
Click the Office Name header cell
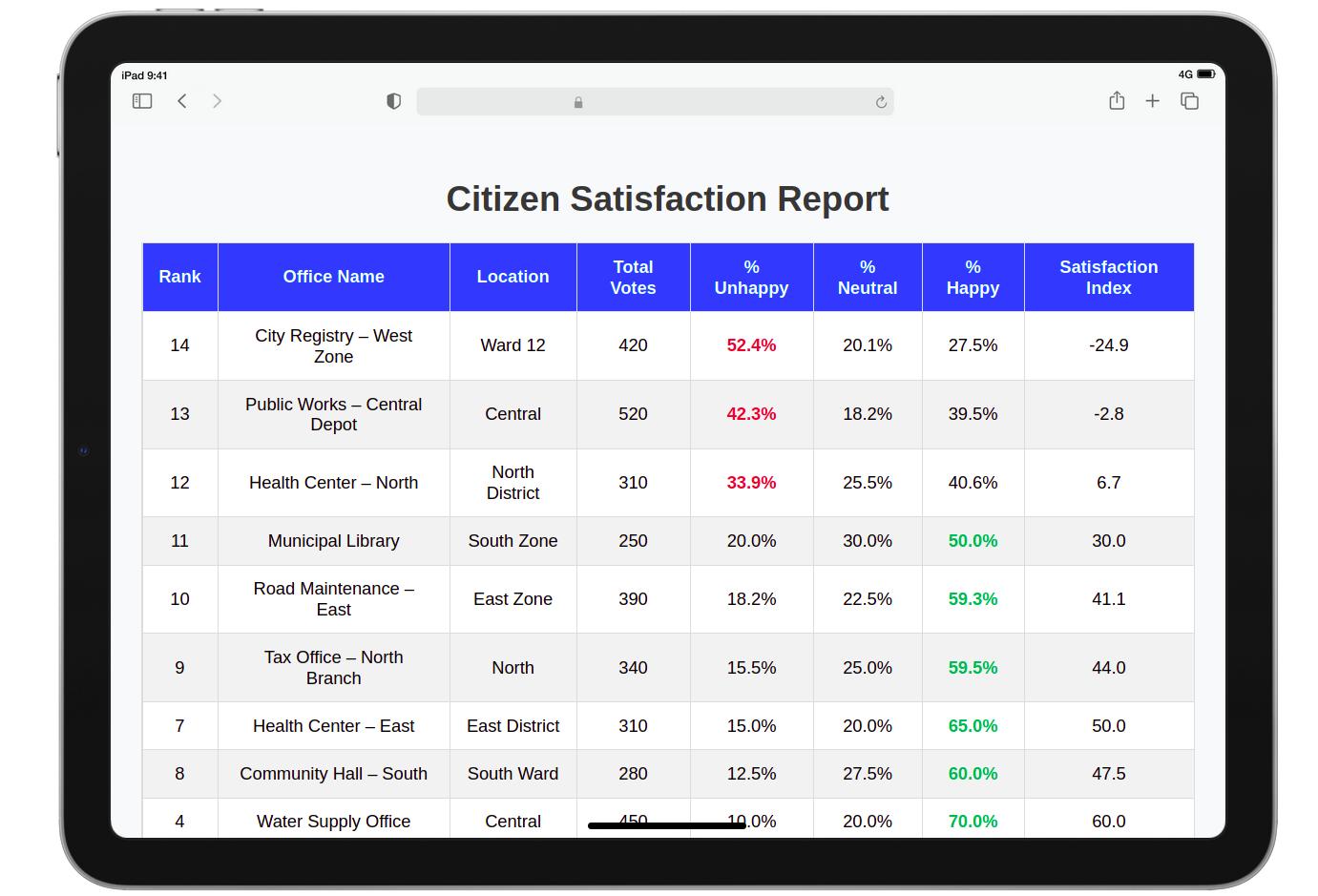(333, 277)
